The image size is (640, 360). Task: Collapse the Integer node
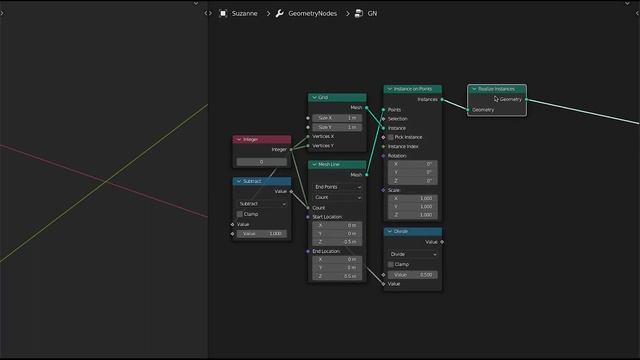click(239, 140)
